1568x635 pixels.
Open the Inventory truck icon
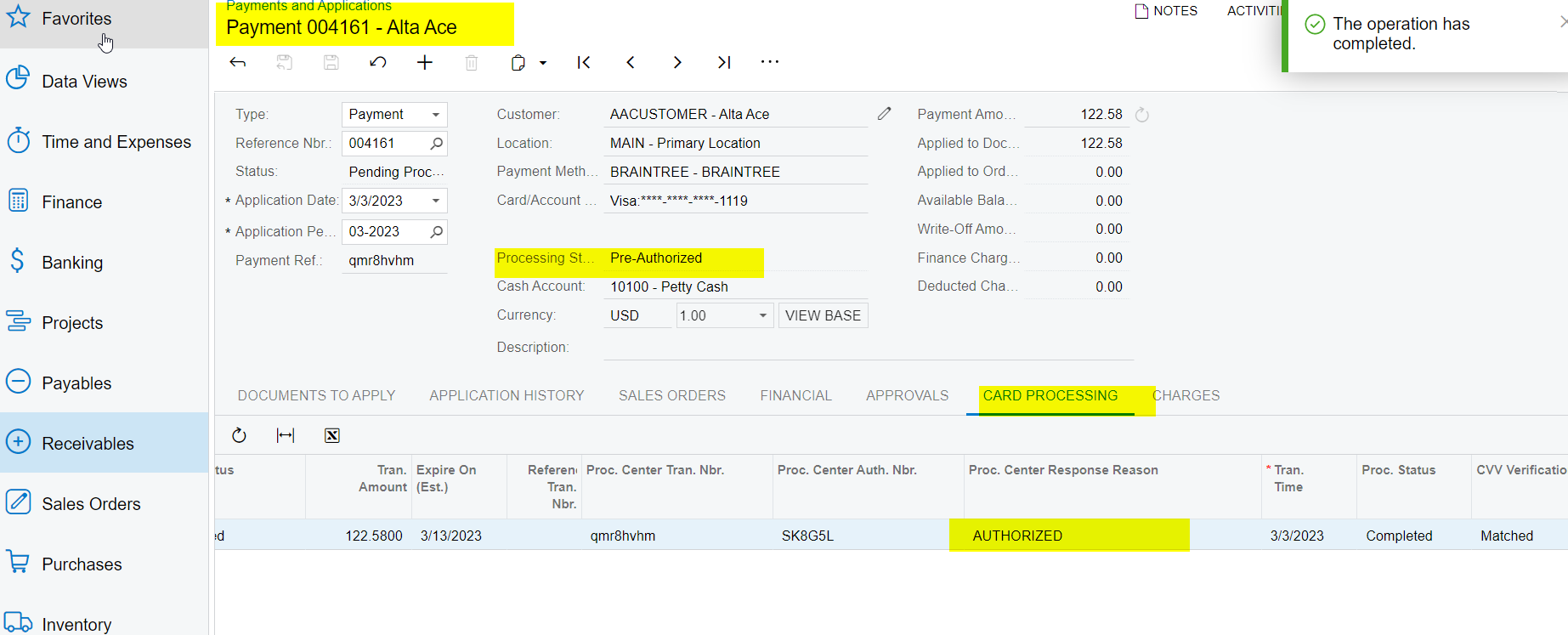pos(18,622)
